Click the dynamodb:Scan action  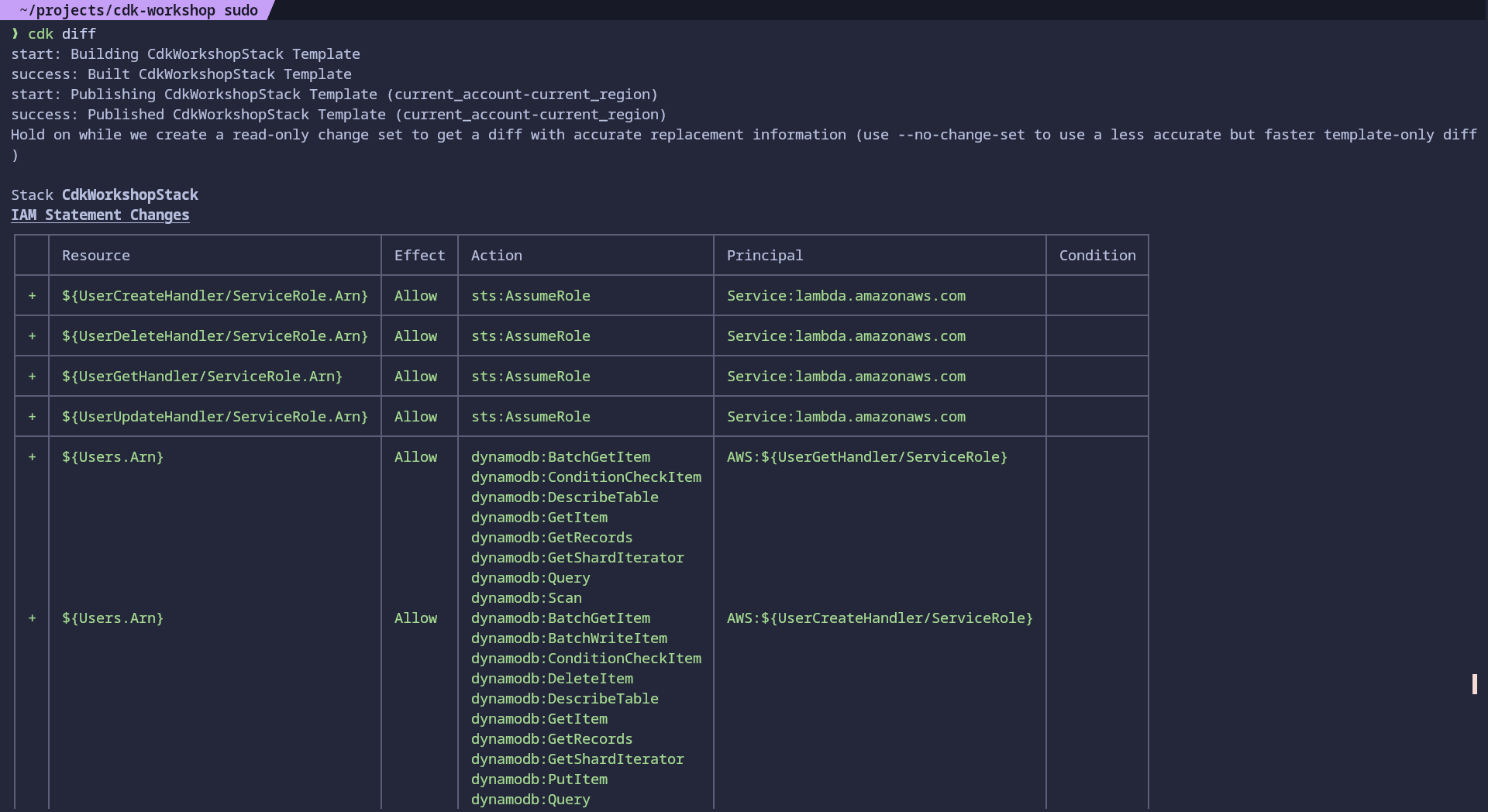(526, 598)
